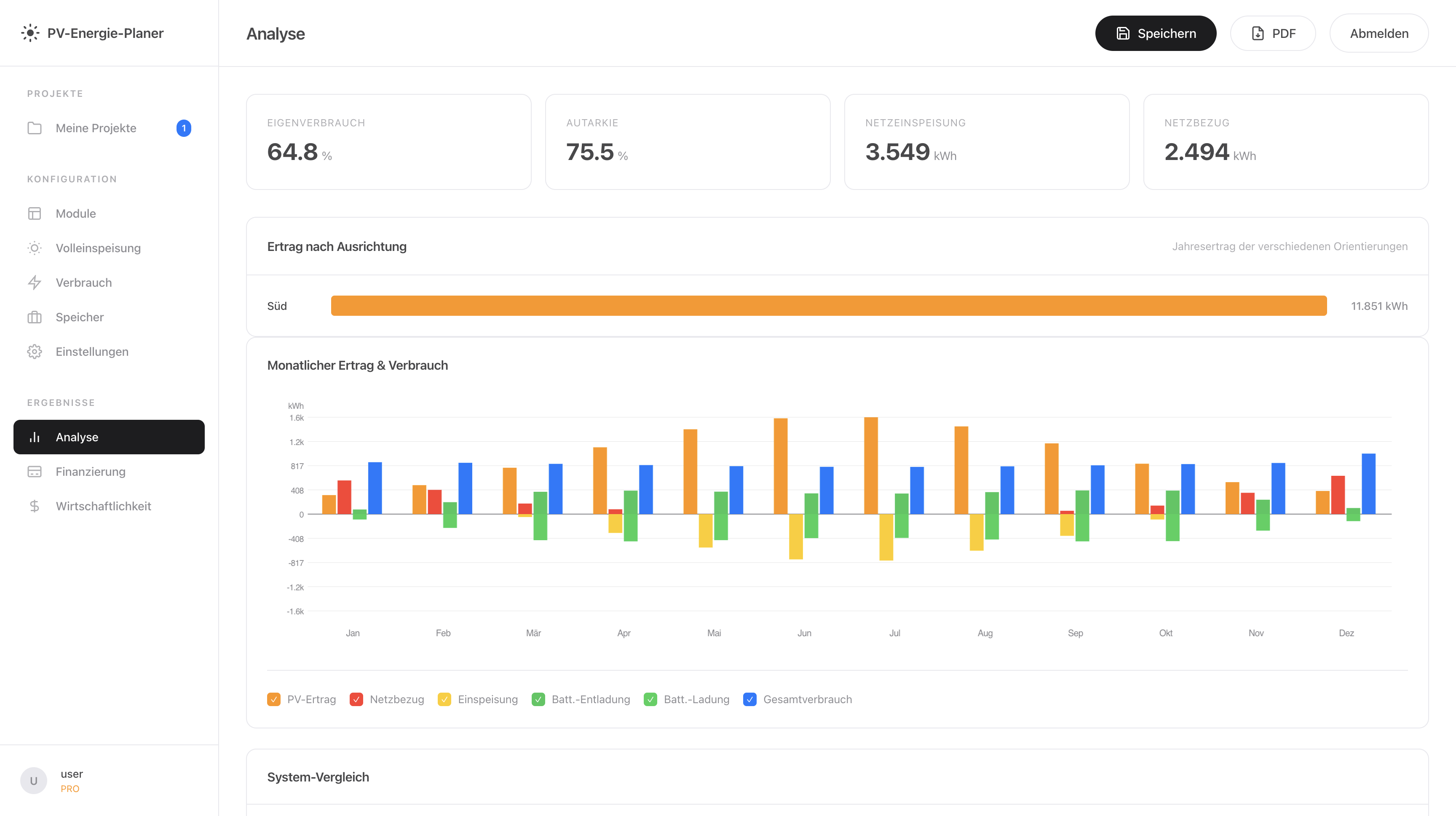Select the Verbrauch lightning icon
The height and width of the screenshot is (816, 1456).
coord(35,283)
